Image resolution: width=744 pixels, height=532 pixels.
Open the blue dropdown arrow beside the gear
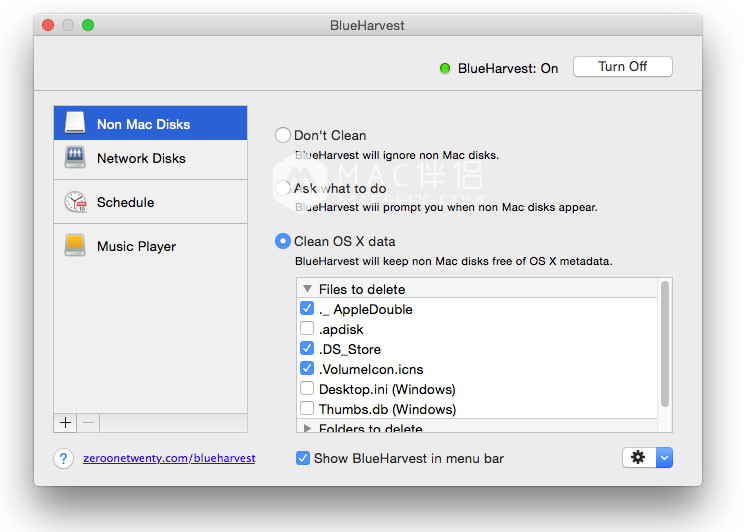[664, 457]
